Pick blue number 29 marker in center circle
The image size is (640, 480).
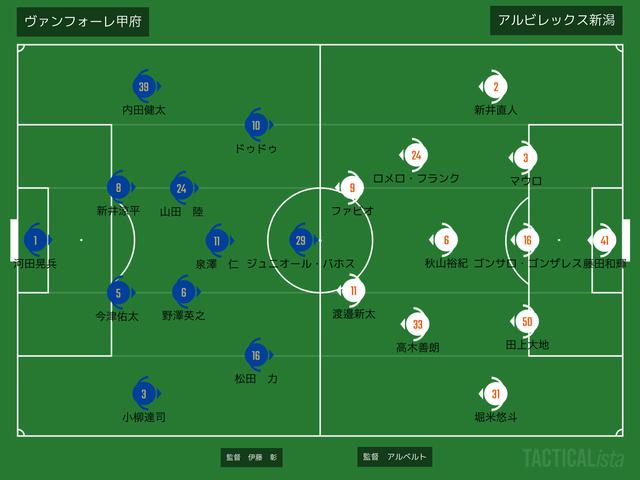pos(302,240)
